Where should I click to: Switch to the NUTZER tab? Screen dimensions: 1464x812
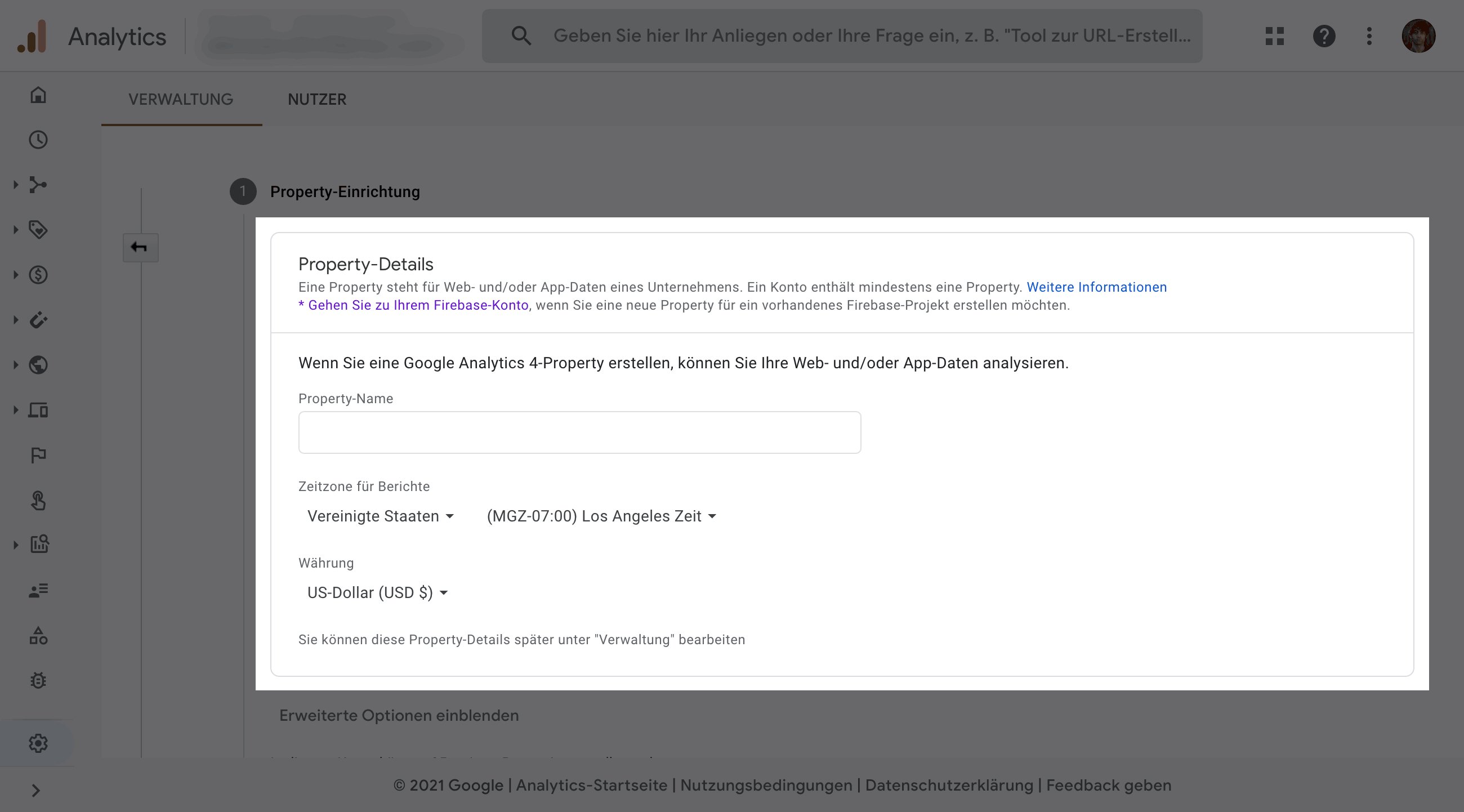(316, 98)
